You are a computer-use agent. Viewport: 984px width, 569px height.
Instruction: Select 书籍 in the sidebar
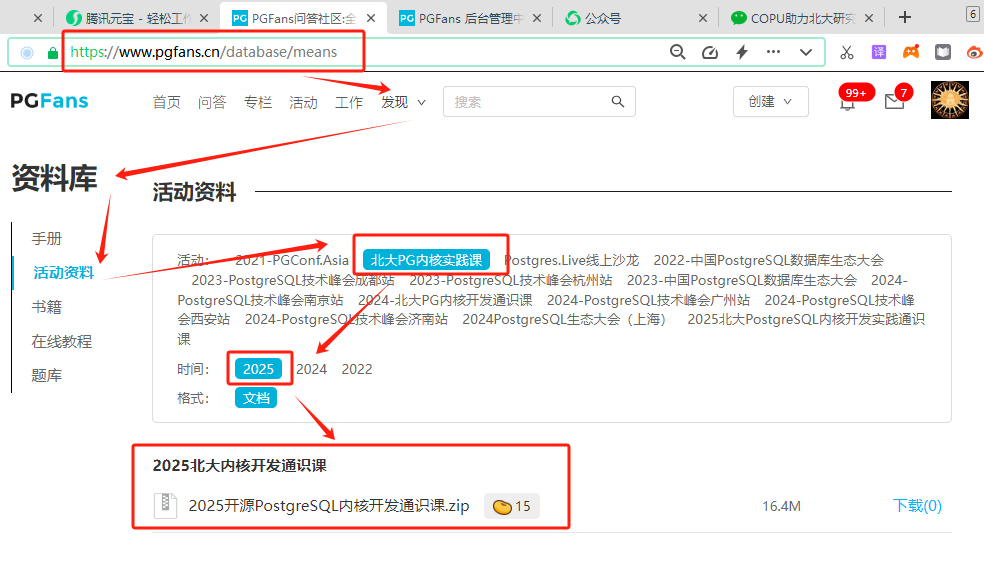click(x=47, y=307)
